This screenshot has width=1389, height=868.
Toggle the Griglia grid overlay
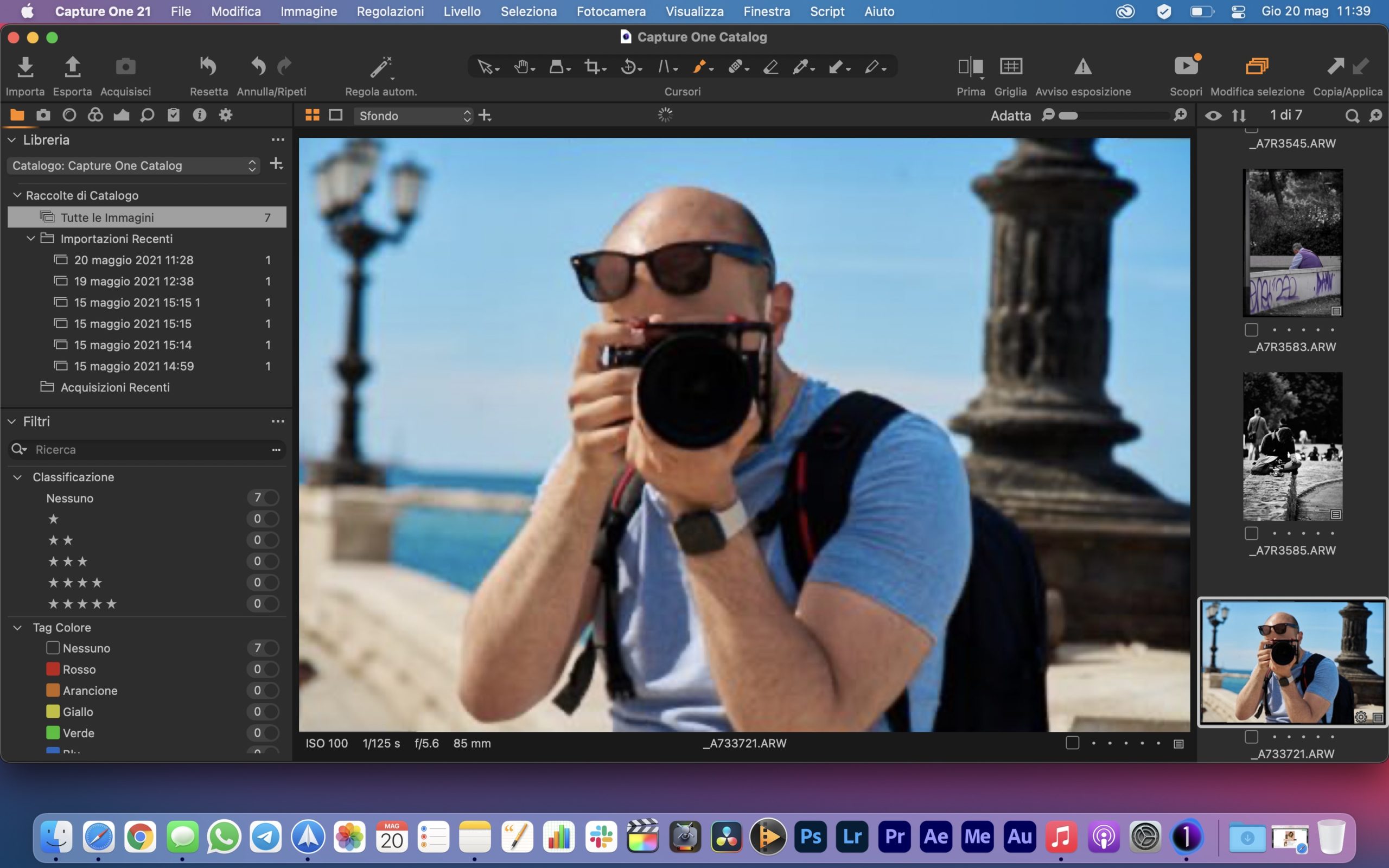pos(1011,67)
